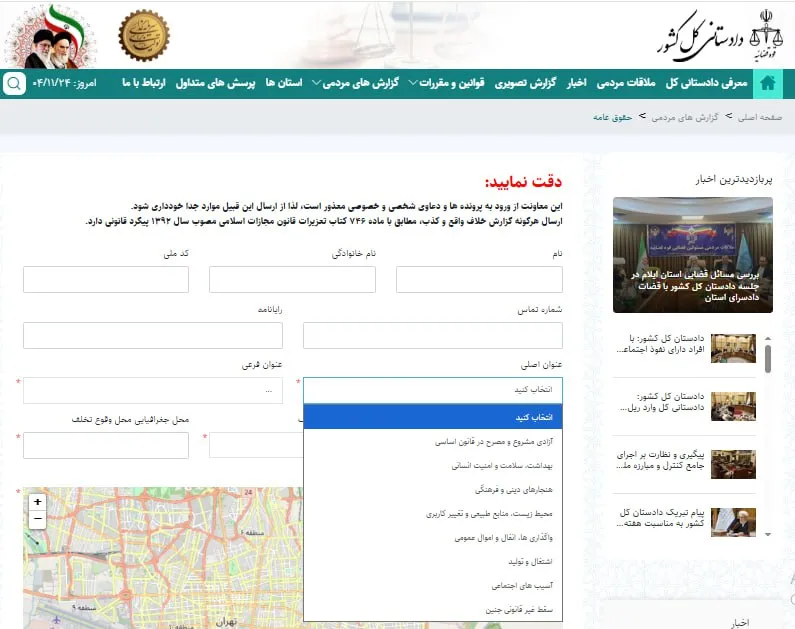Zoom in on the map with plus button
The width and height of the screenshot is (795, 629).
click(x=37, y=502)
